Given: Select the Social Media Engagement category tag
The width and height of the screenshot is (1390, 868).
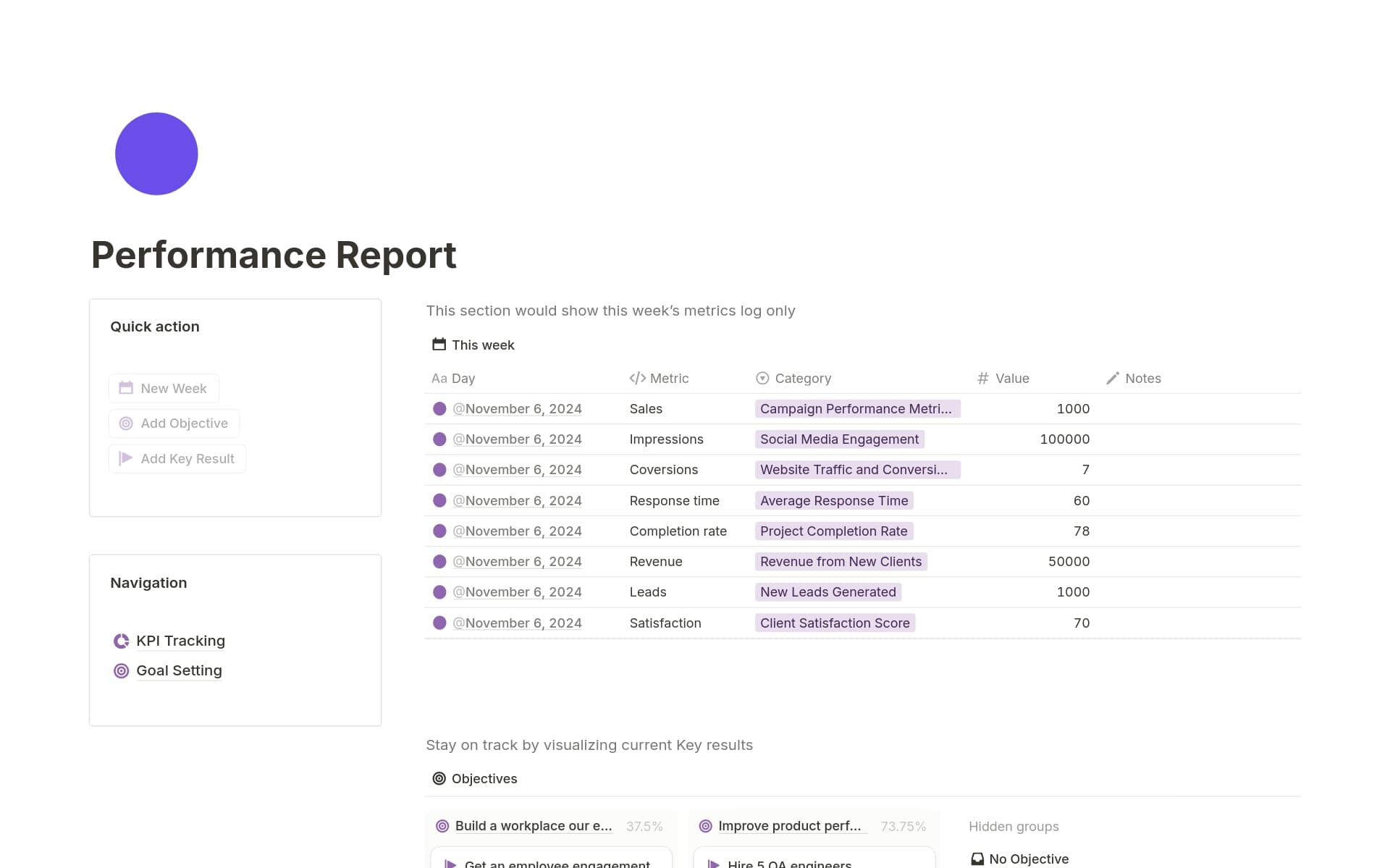Looking at the screenshot, I should [x=839, y=439].
